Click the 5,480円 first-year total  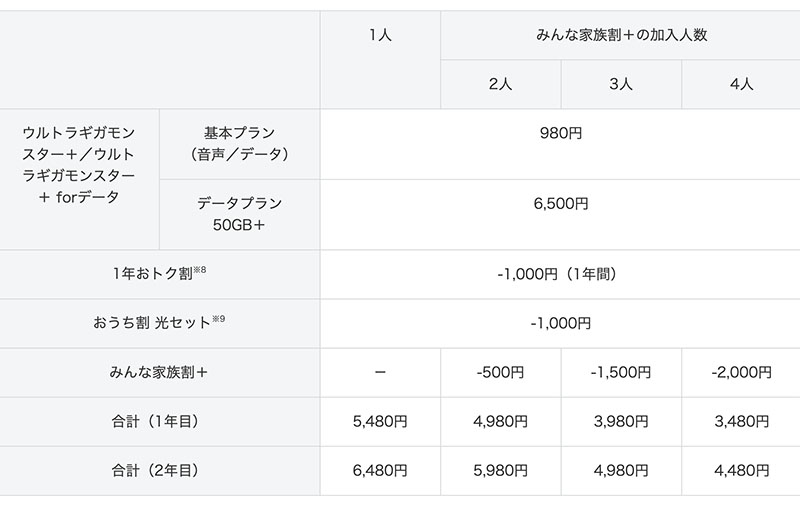[380, 421]
